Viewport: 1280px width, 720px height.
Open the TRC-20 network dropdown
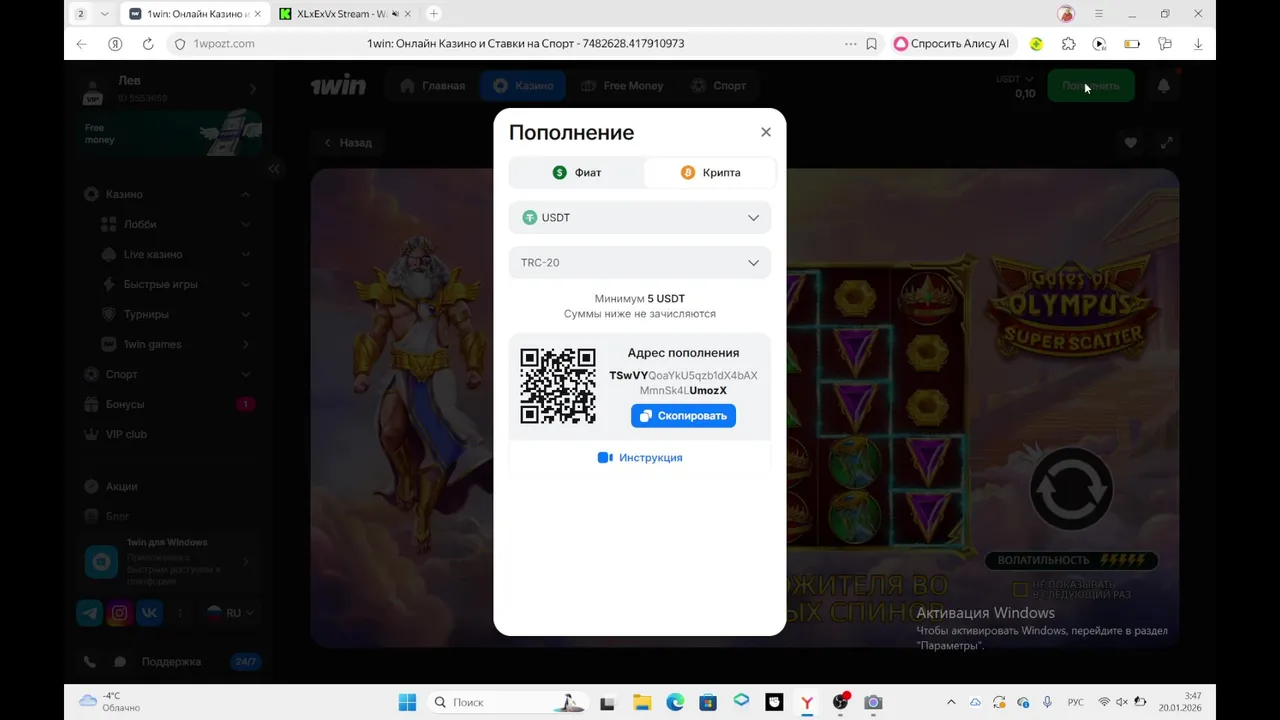640,262
